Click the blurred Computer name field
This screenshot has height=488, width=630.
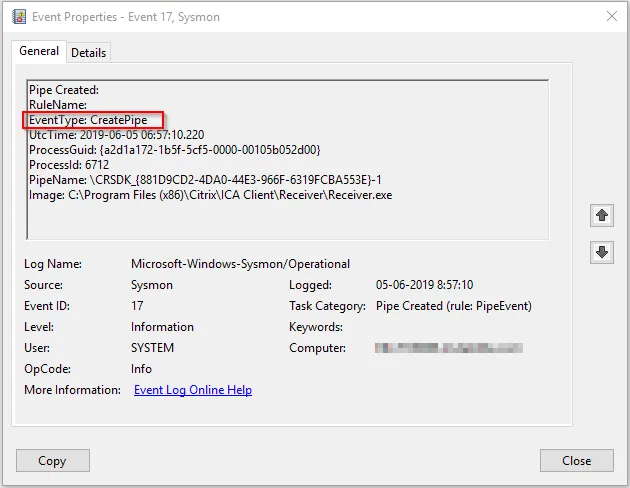(x=449, y=348)
